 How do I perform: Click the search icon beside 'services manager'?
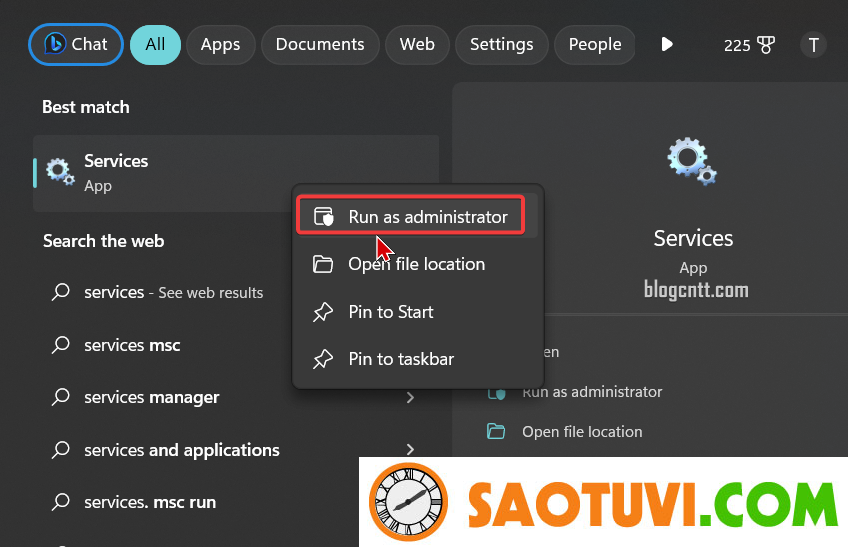(61, 397)
